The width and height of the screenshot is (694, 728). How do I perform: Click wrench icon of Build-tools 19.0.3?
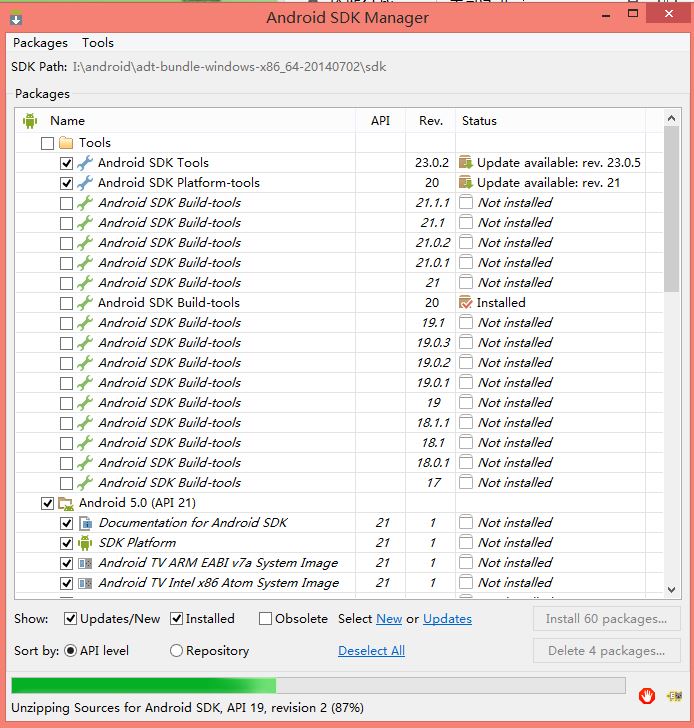[x=84, y=343]
